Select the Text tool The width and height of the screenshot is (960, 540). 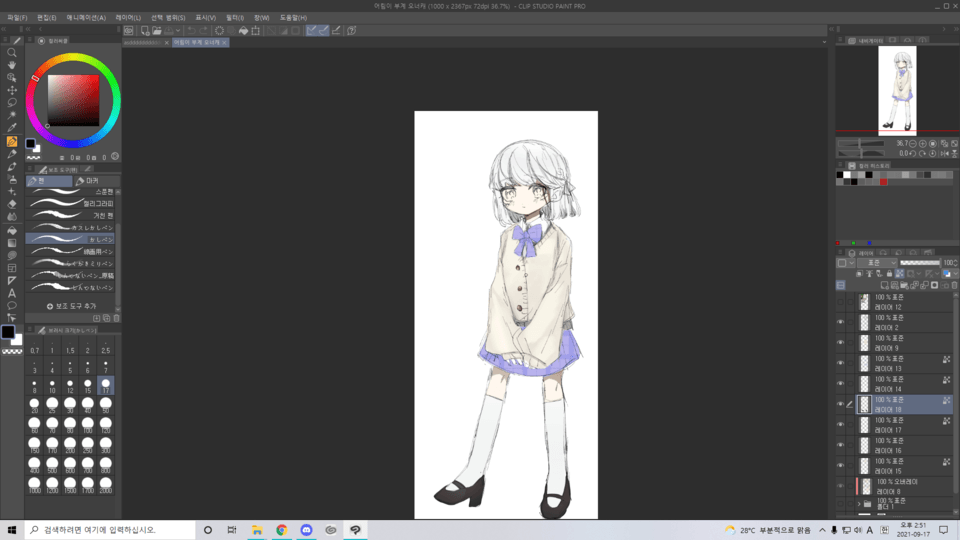(12, 293)
